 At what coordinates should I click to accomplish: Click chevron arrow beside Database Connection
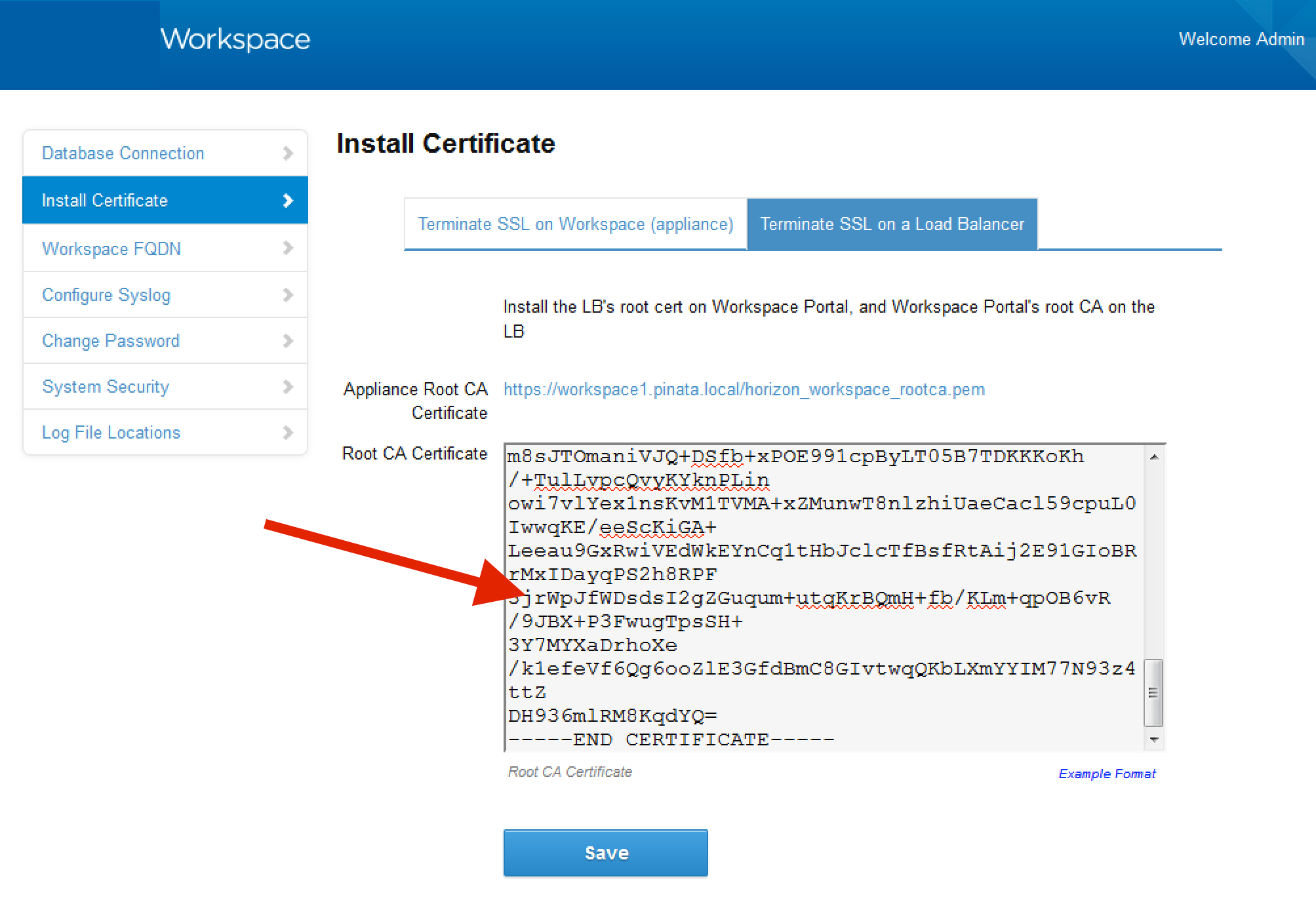coord(287,153)
